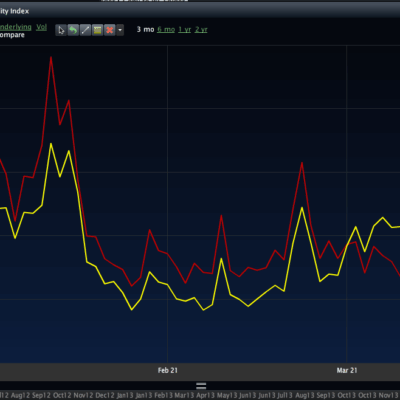Click the Nov12 timeline label

[x=83, y=396]
